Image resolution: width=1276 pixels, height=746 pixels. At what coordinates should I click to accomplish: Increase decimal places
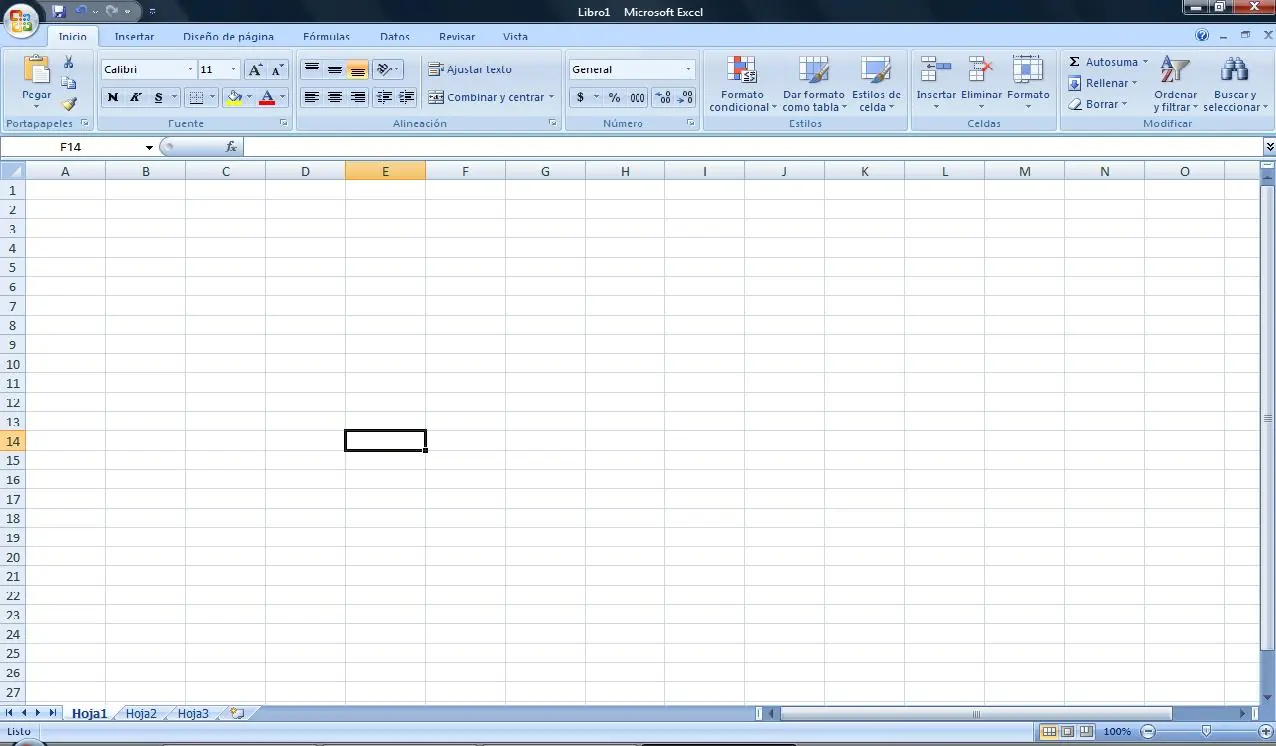(662, 98)
